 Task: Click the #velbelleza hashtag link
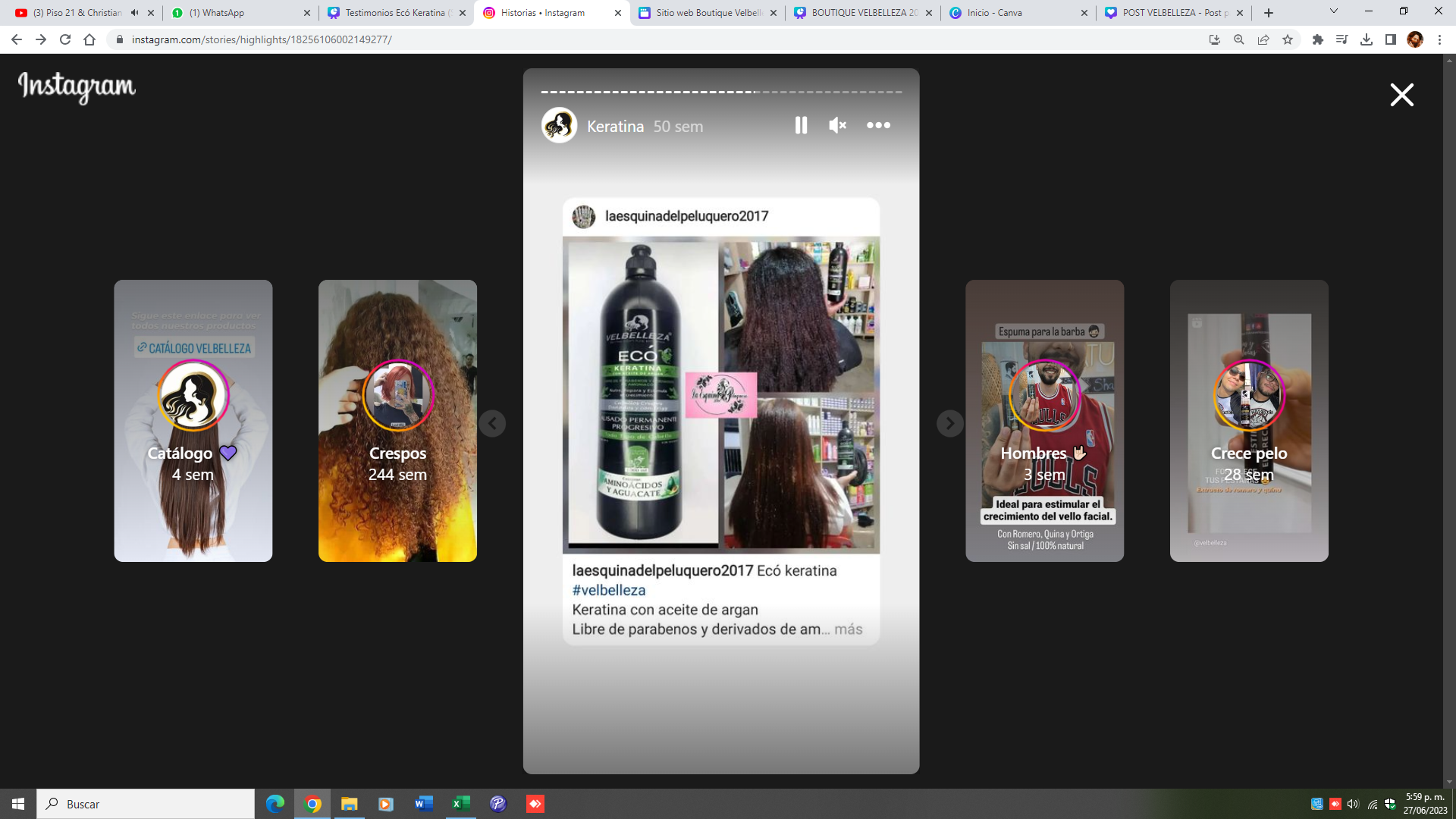(x=609, y=590)
